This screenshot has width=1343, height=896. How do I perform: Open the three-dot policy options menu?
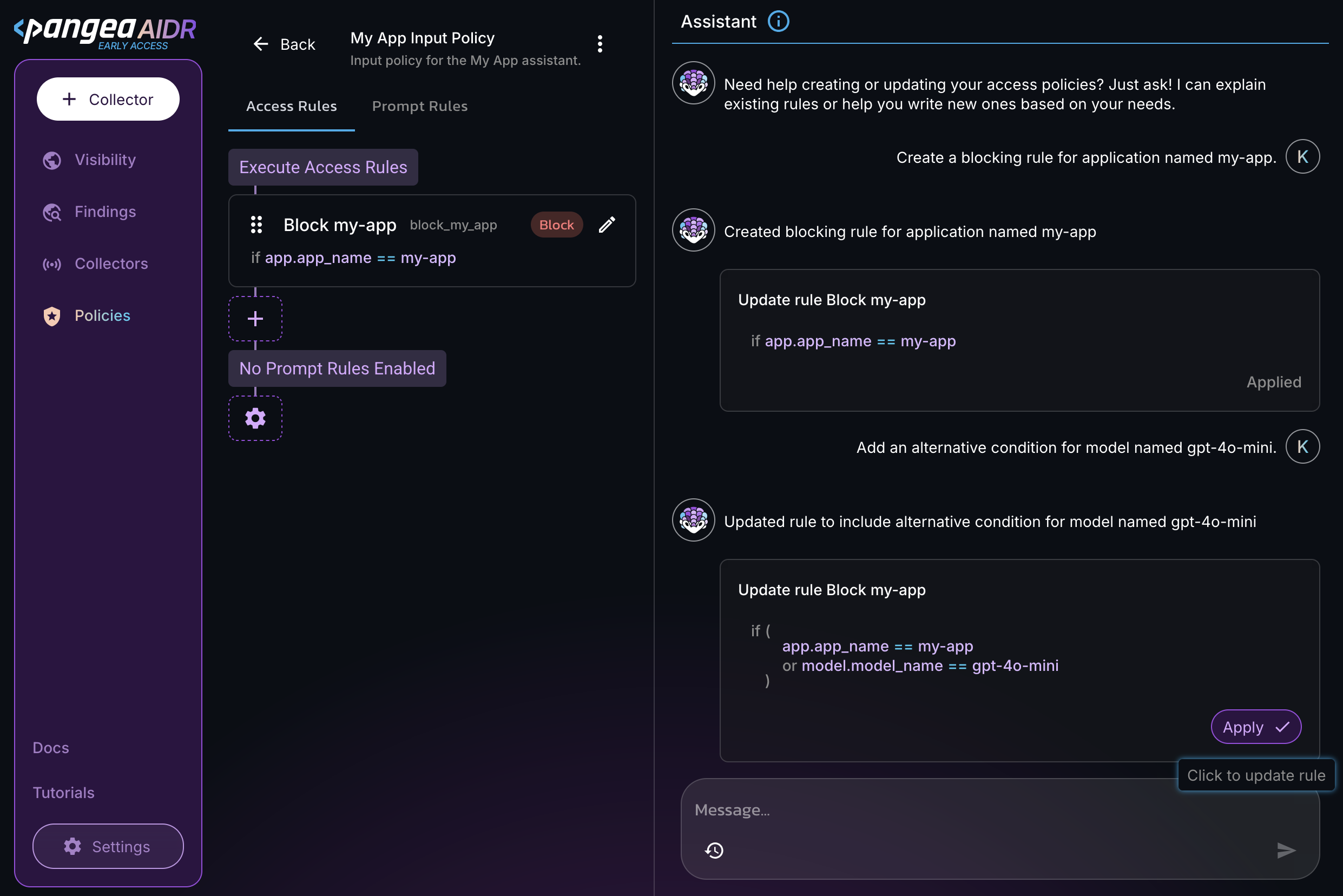[600, 44]
